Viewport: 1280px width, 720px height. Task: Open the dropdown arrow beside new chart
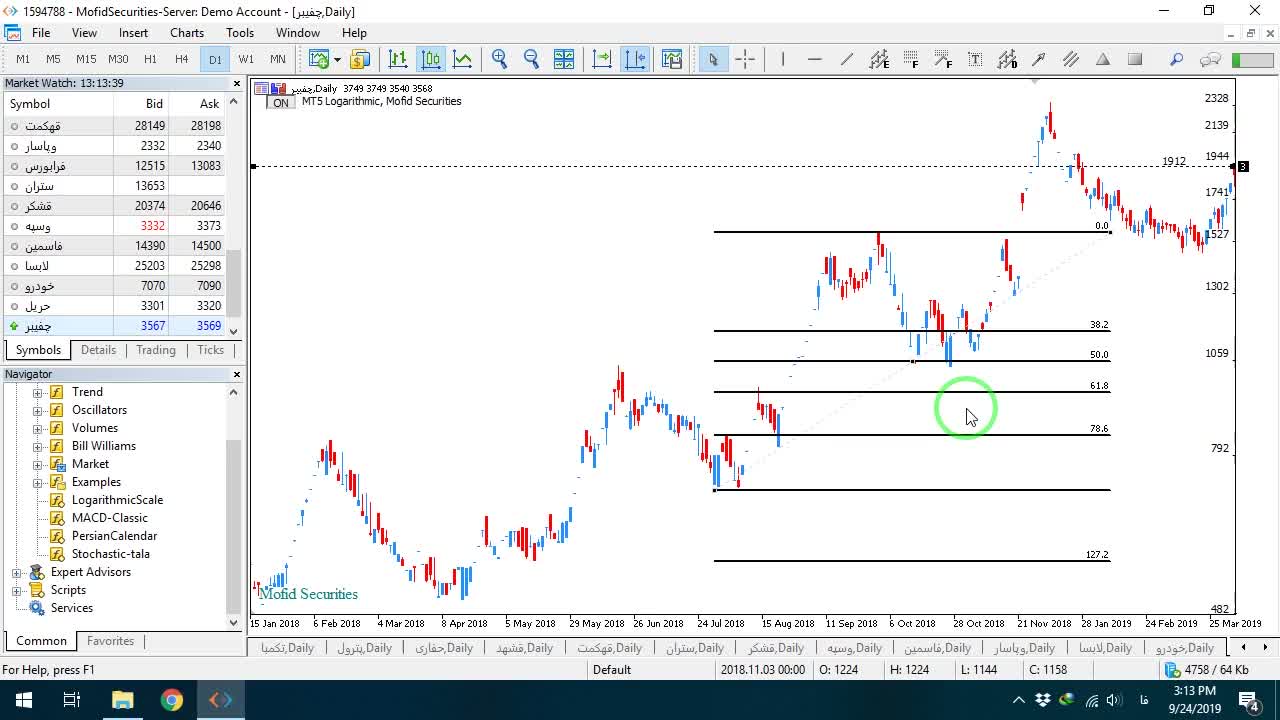pyautogui.click(x=337, y=59)
